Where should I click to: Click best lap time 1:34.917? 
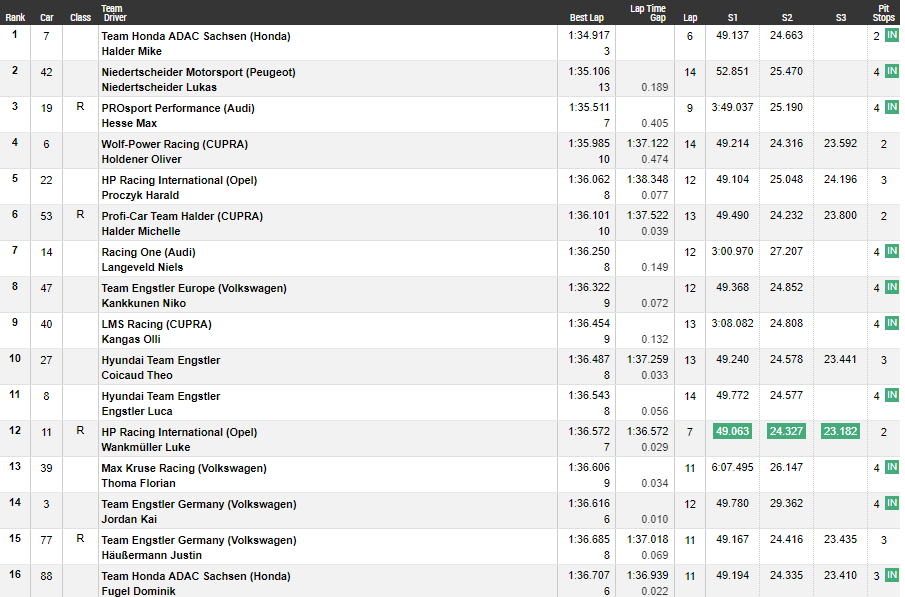click(x=589, y=35)
